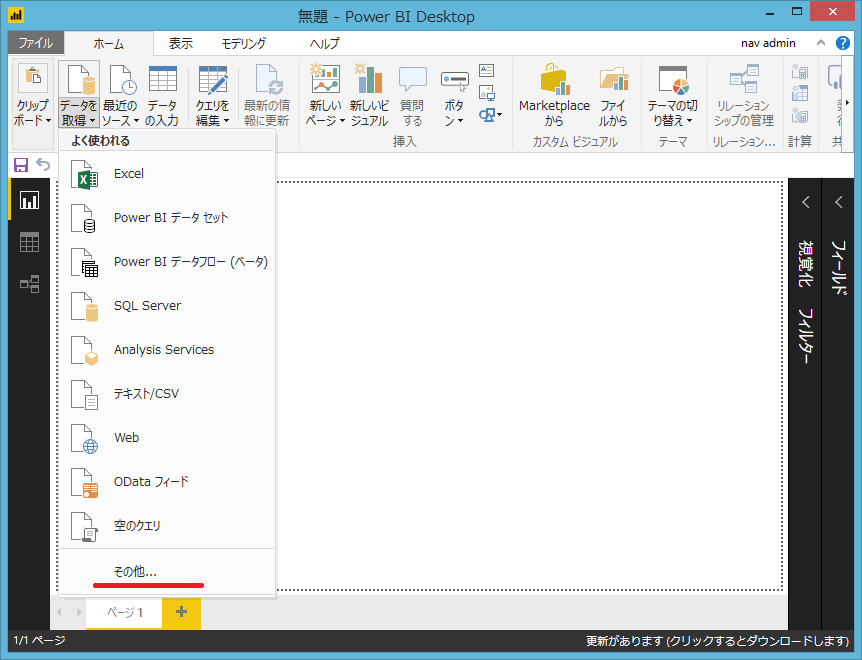The width and height of the screenshot is (862, 660).
Task: Open the ファイル file menu
Action: [x=36, y=43]
